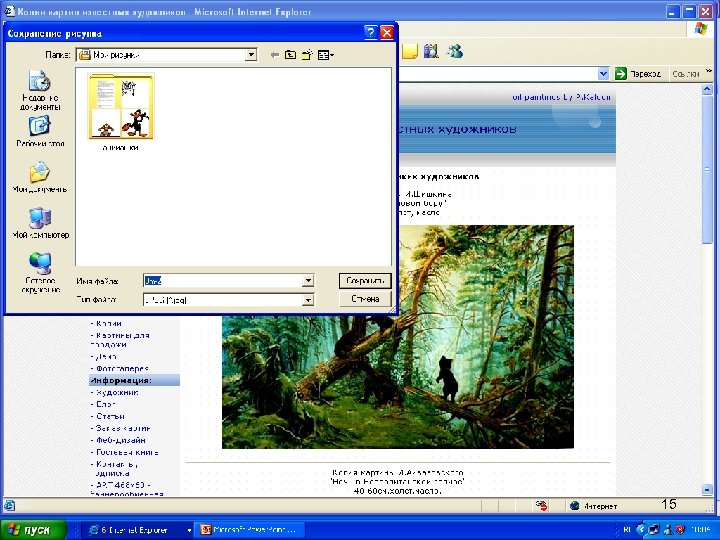Click the page icon at status bar left

point(9,506)
